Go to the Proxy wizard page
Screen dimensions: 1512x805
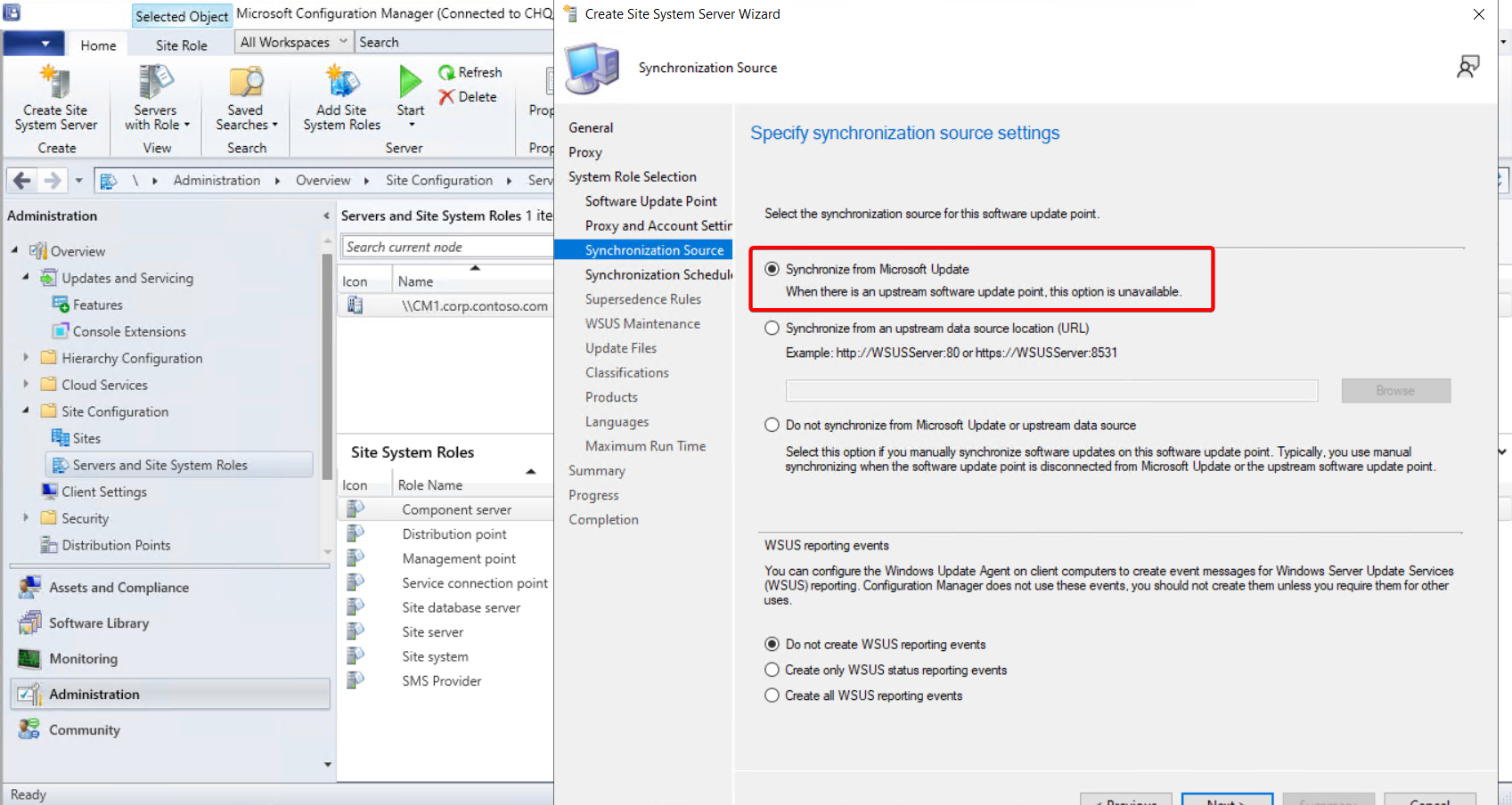click(x=585, y=152)
